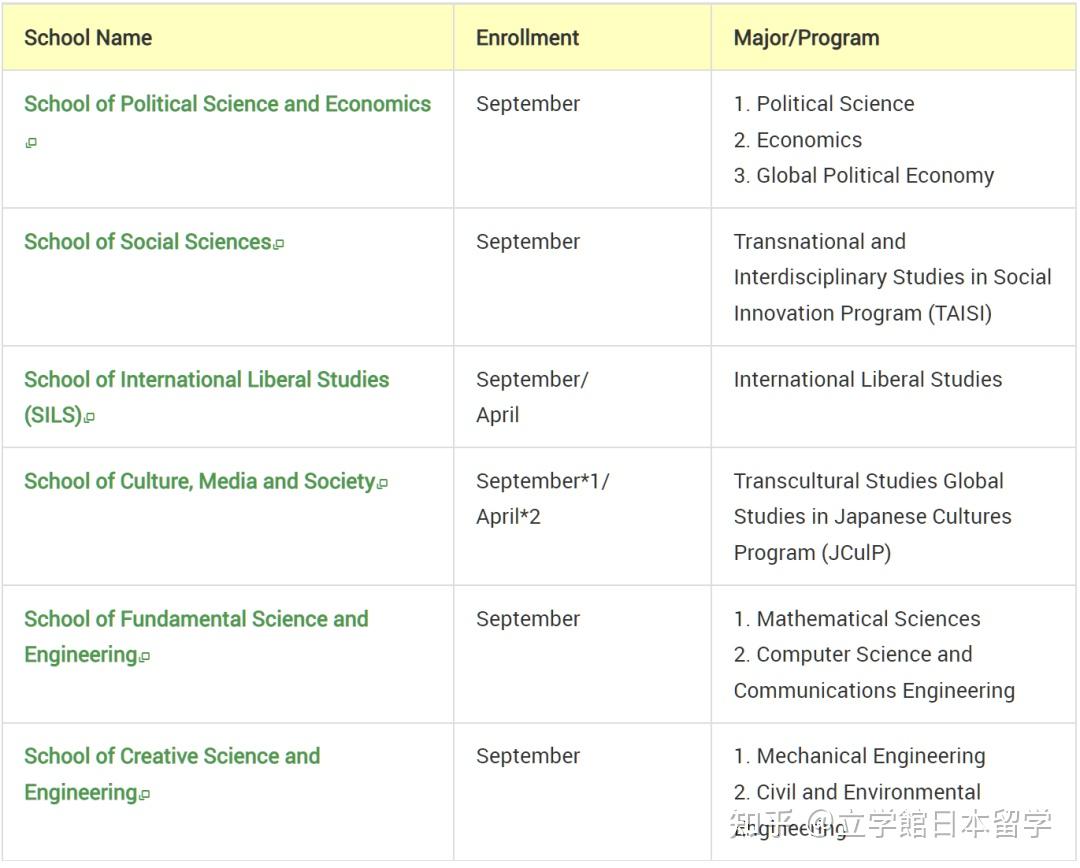Open School of International Liberal Studies link
The image size is (1080, 868).
[207, 397]
